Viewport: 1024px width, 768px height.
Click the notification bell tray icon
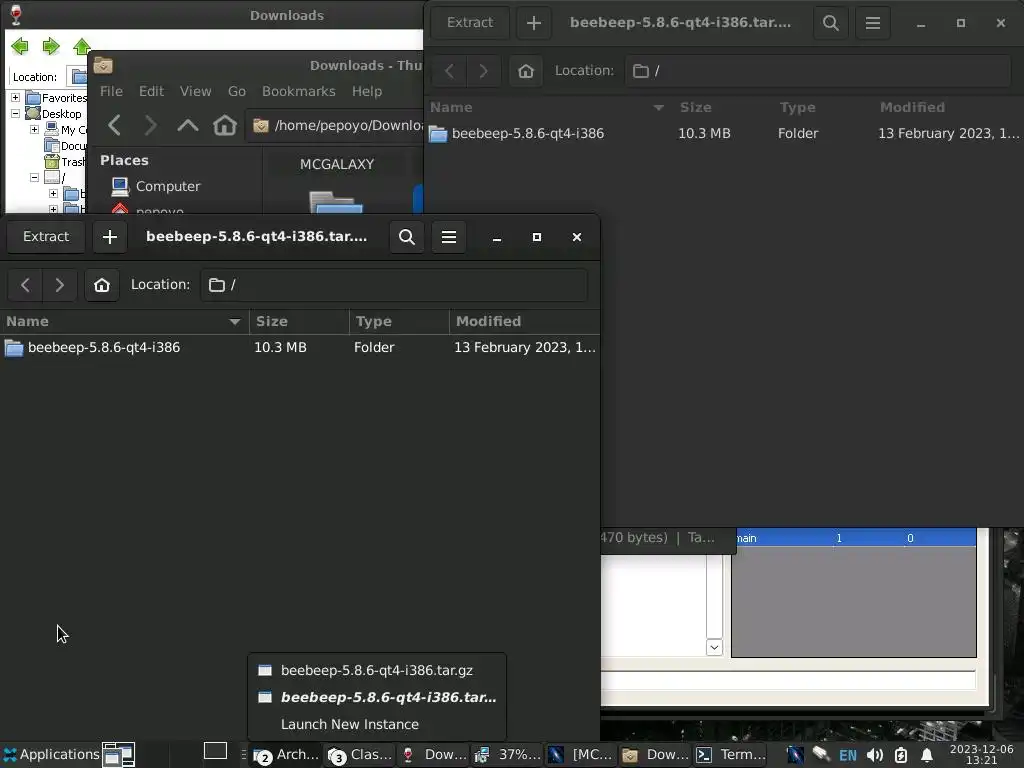[927, 756]
